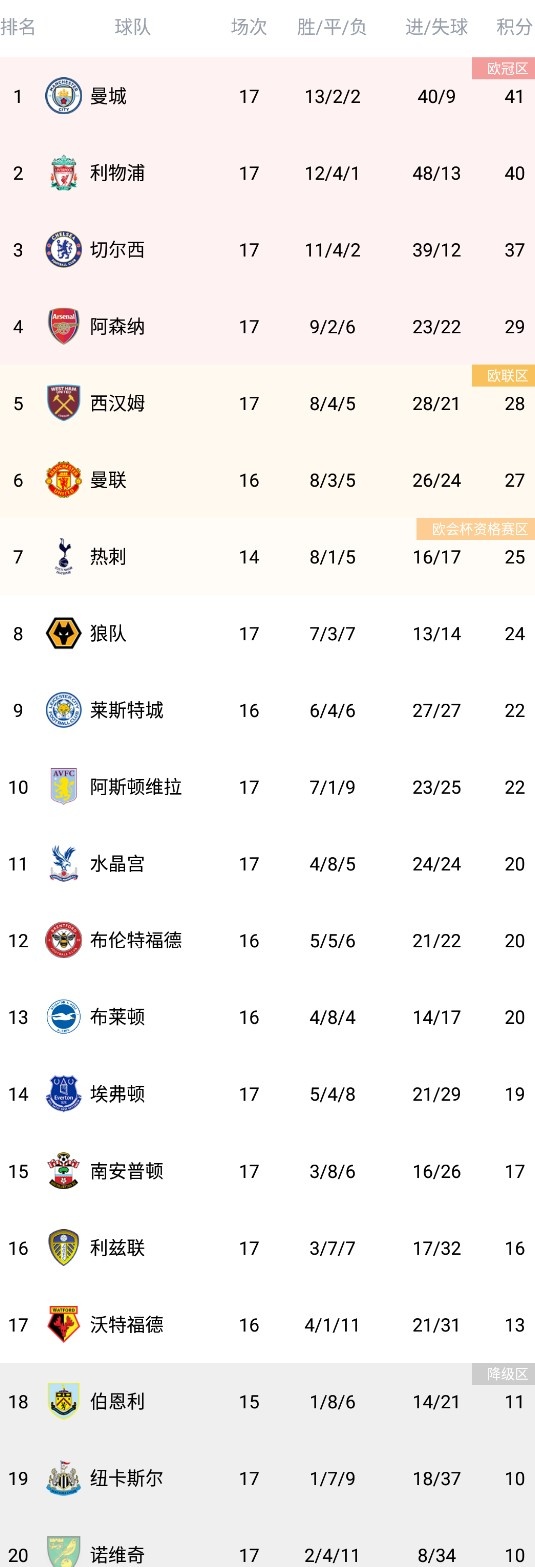Select the Manchester United badge

tap(64, 480)
